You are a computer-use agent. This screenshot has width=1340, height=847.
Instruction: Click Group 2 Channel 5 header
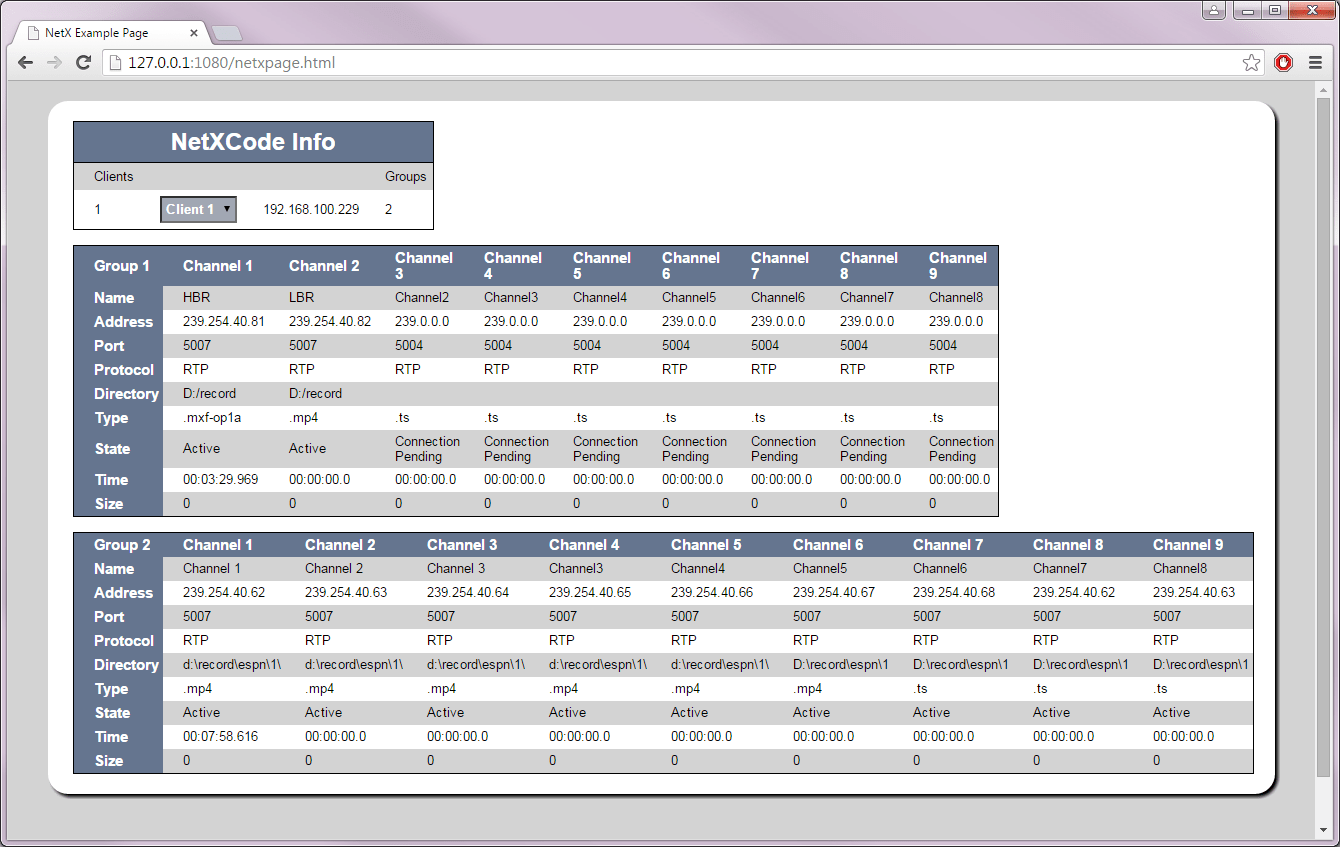pyautogui.click(x=706, y=545)
